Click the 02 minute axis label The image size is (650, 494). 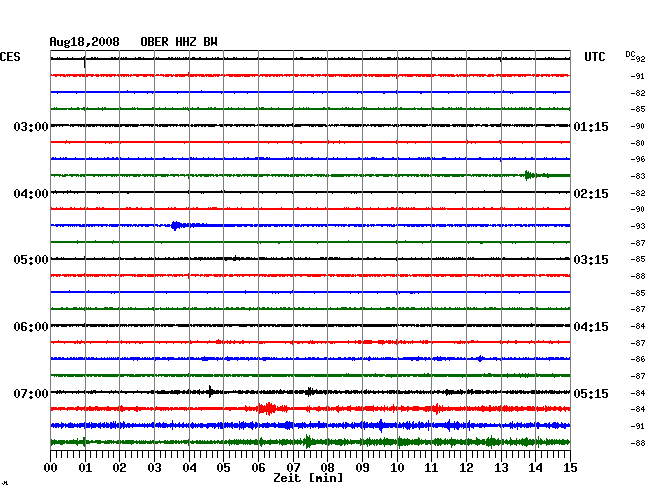(119, 468)
